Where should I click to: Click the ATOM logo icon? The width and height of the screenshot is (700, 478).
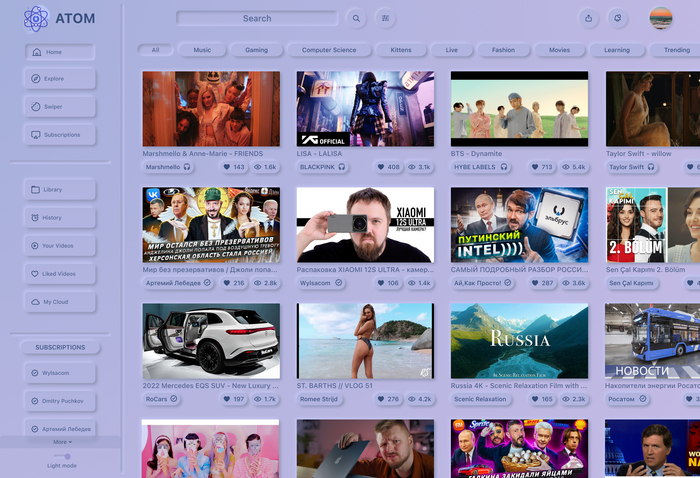tap(36, 19)
